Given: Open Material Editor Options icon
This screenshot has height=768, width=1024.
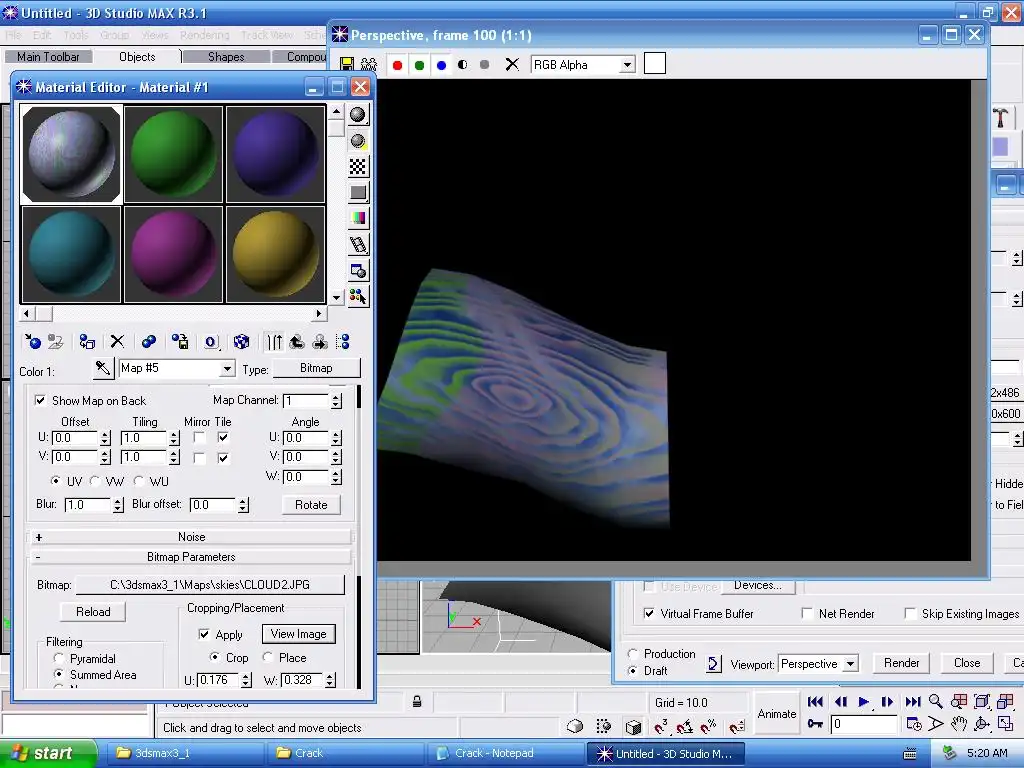Looking at the screenshot, I should [x=358, y=271].
